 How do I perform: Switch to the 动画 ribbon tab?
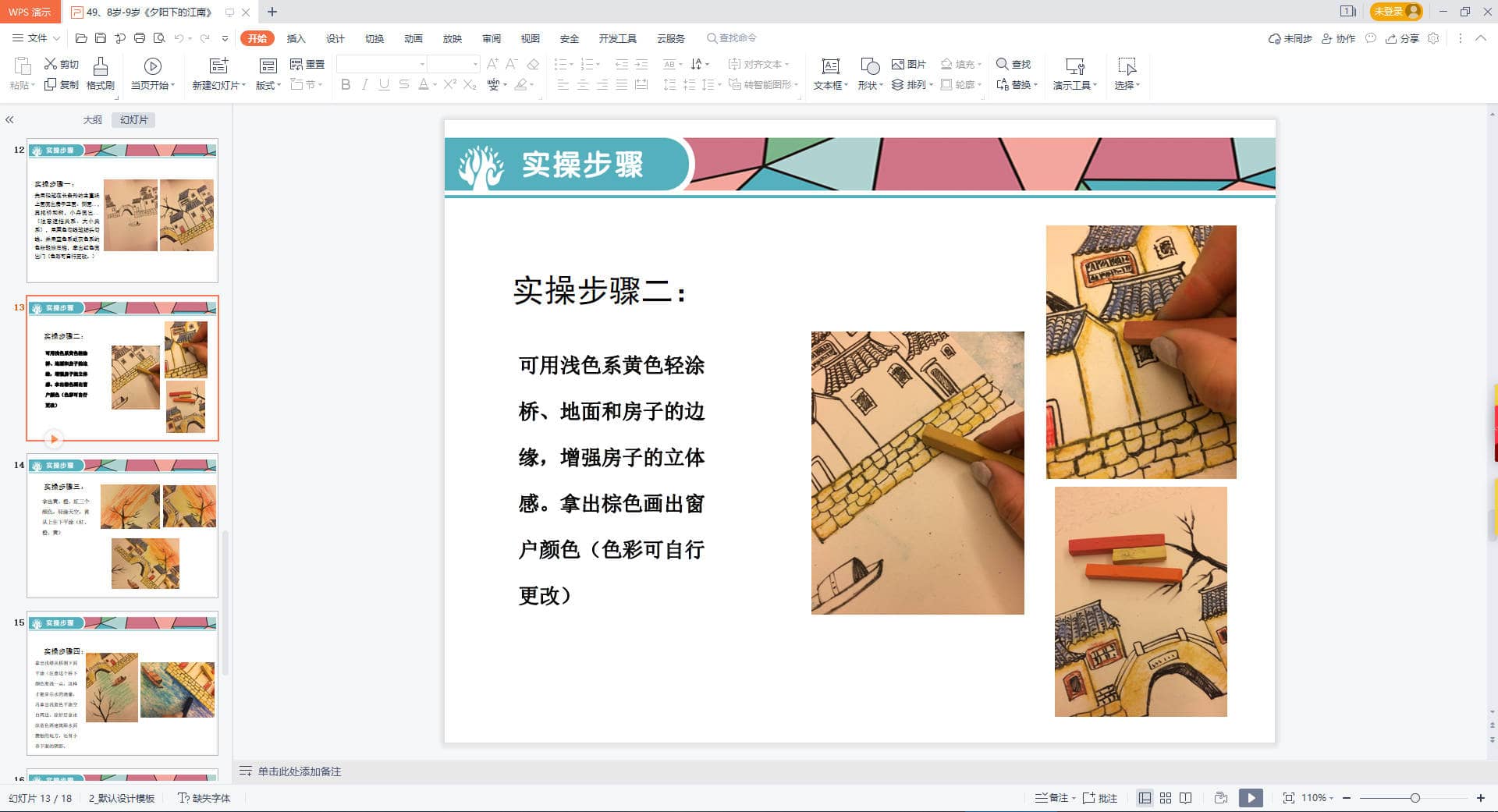coord(414,38)
